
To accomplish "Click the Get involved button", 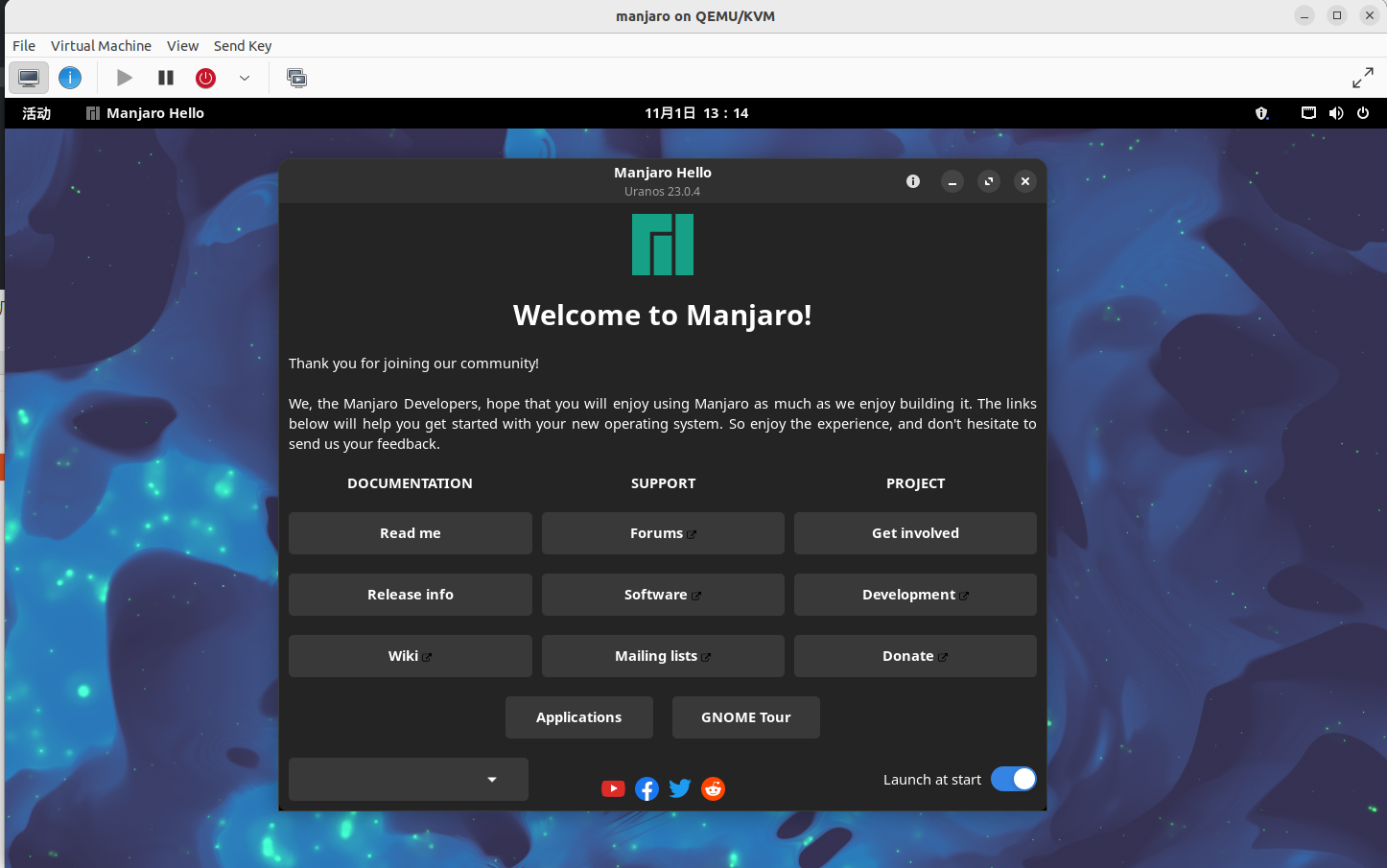I will pyautogui.click(x=915, y=533).
